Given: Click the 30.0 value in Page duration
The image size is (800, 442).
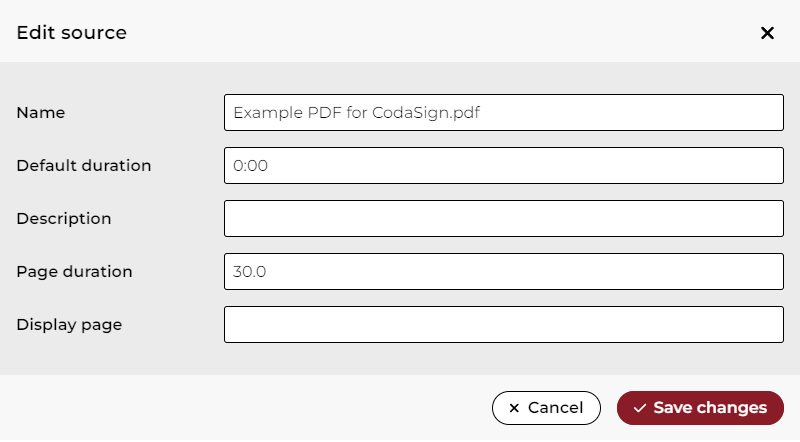Looking at the screenshot, I should click(250, 271).
